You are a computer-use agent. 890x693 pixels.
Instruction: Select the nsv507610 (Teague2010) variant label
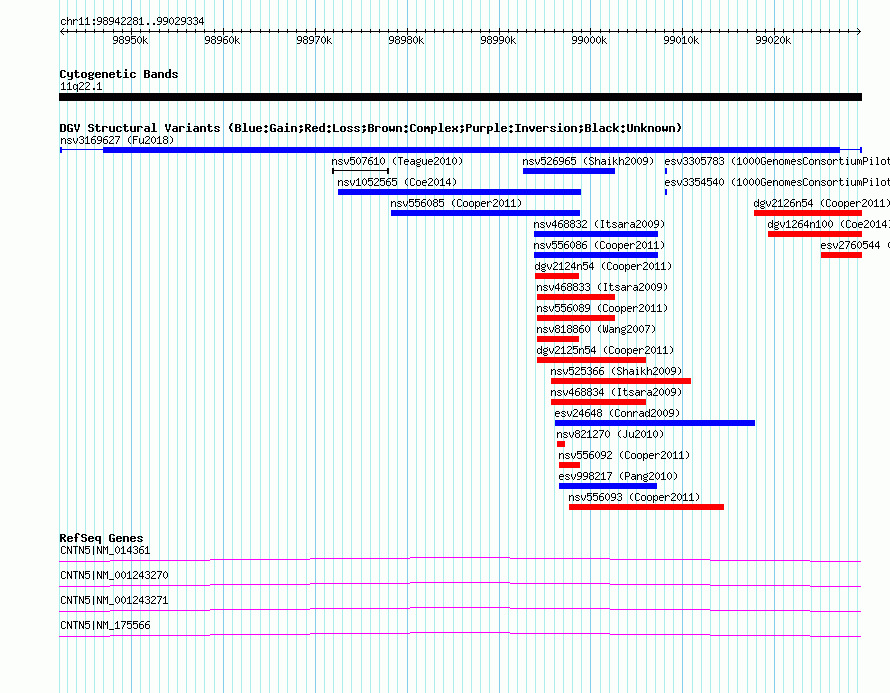tap(397, 161)
